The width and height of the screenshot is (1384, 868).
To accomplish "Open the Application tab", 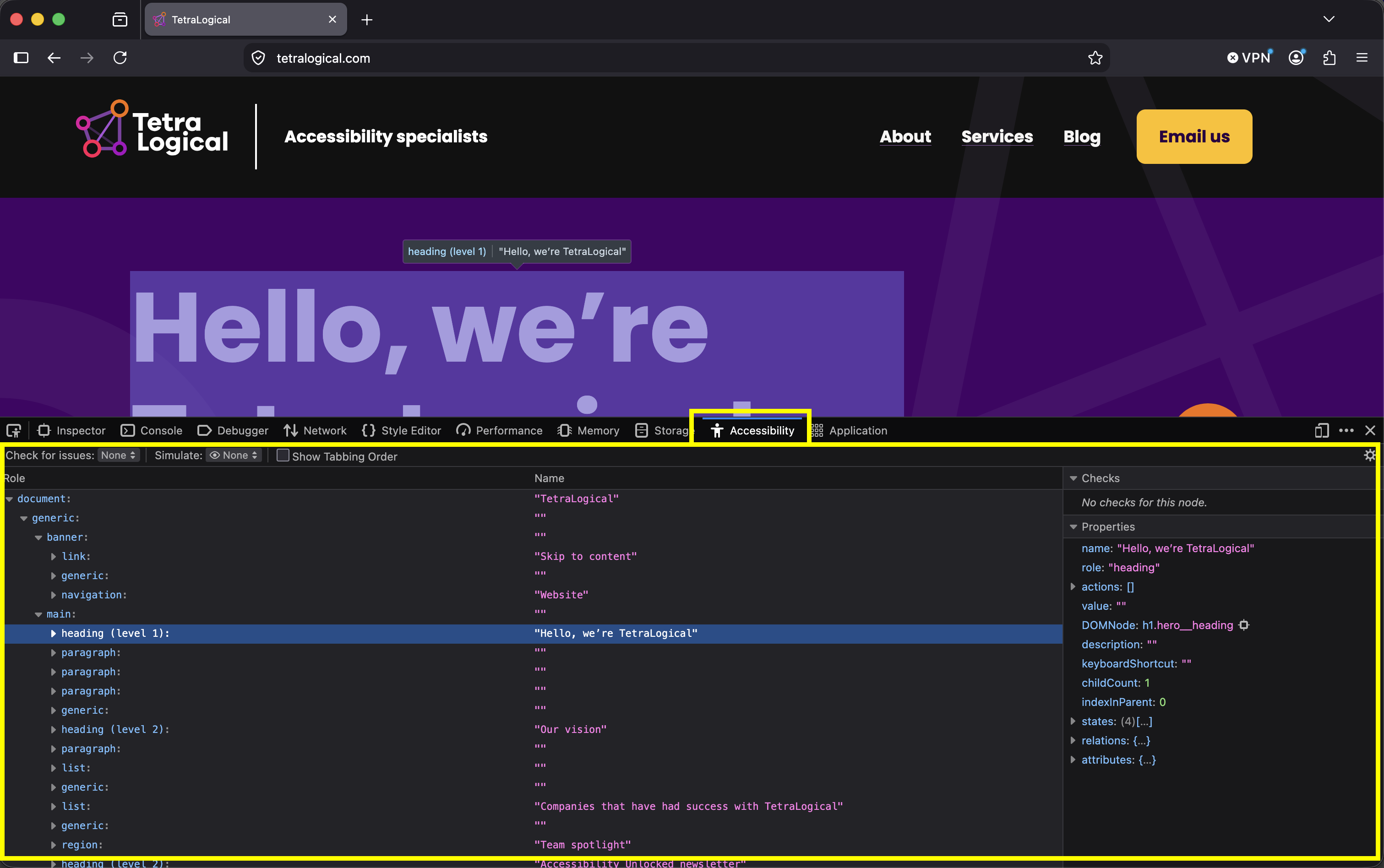I will [849, 430].
